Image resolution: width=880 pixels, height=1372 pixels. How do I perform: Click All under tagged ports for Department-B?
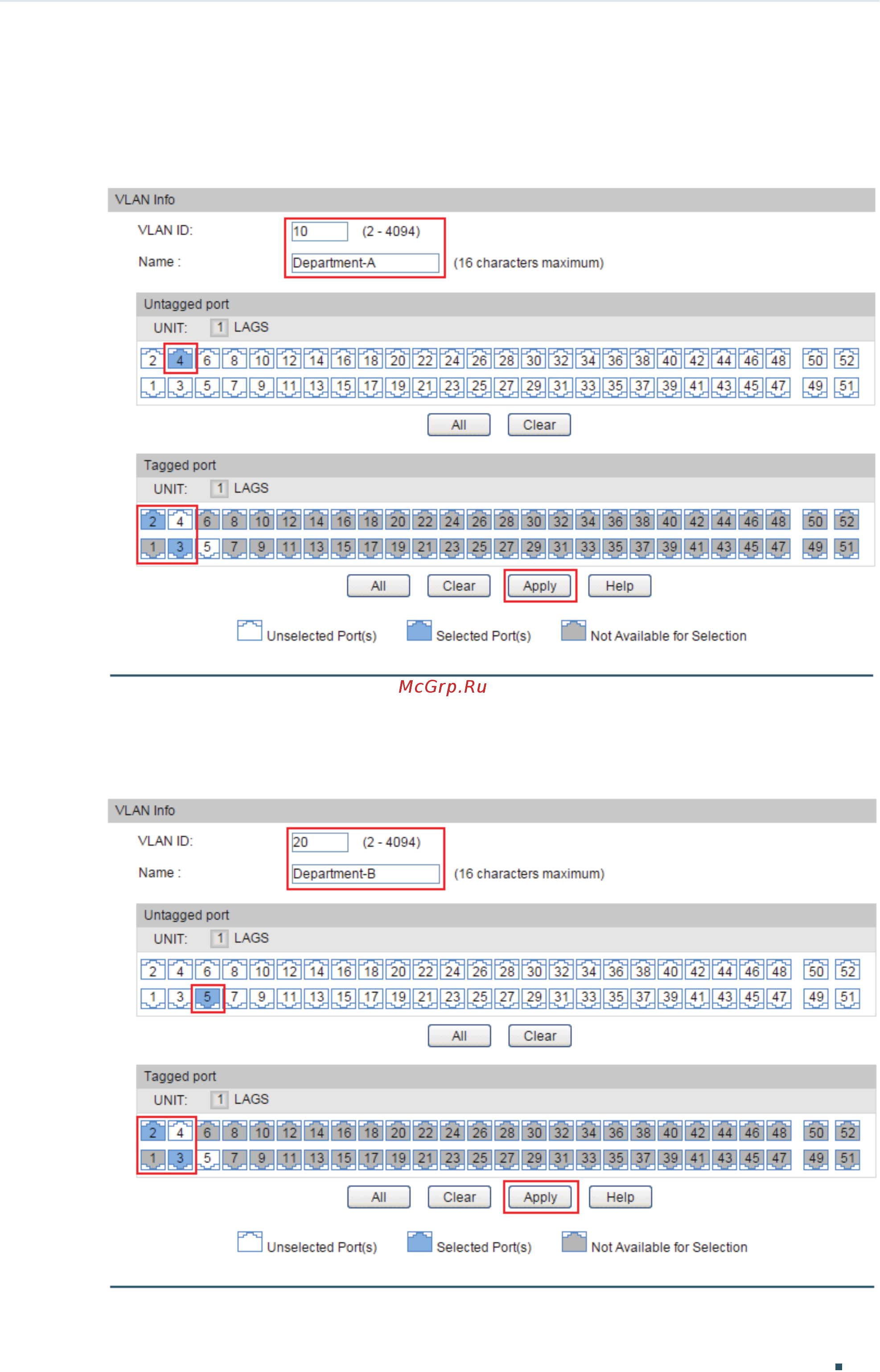pos(379,1197)
